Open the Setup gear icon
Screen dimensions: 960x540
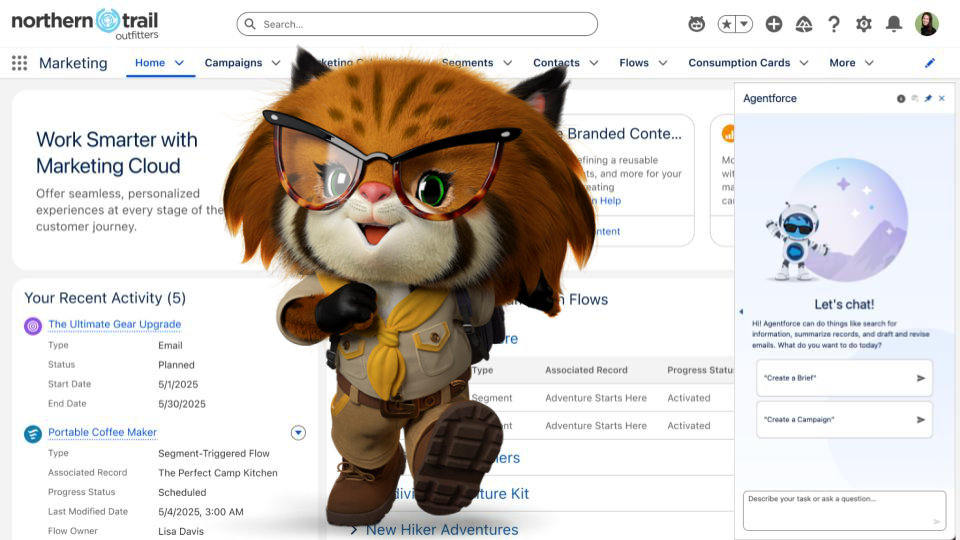[864, 24]
